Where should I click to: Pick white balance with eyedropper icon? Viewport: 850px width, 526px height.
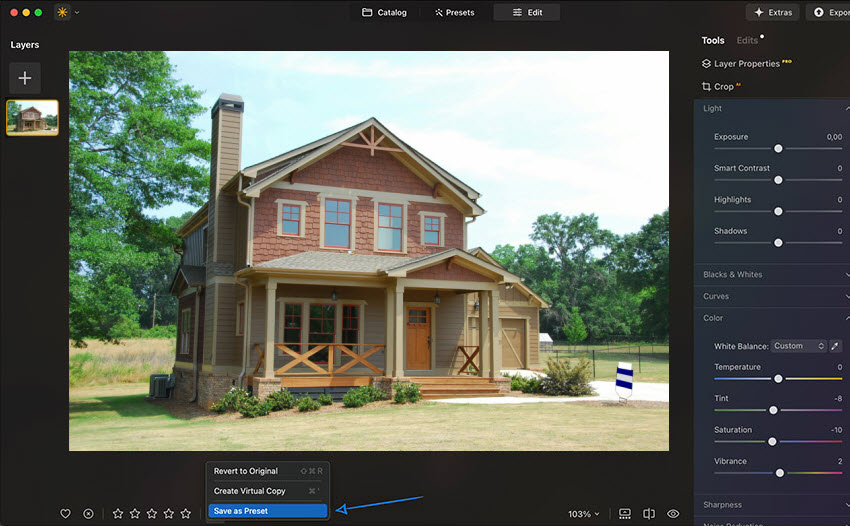(835, 346)
